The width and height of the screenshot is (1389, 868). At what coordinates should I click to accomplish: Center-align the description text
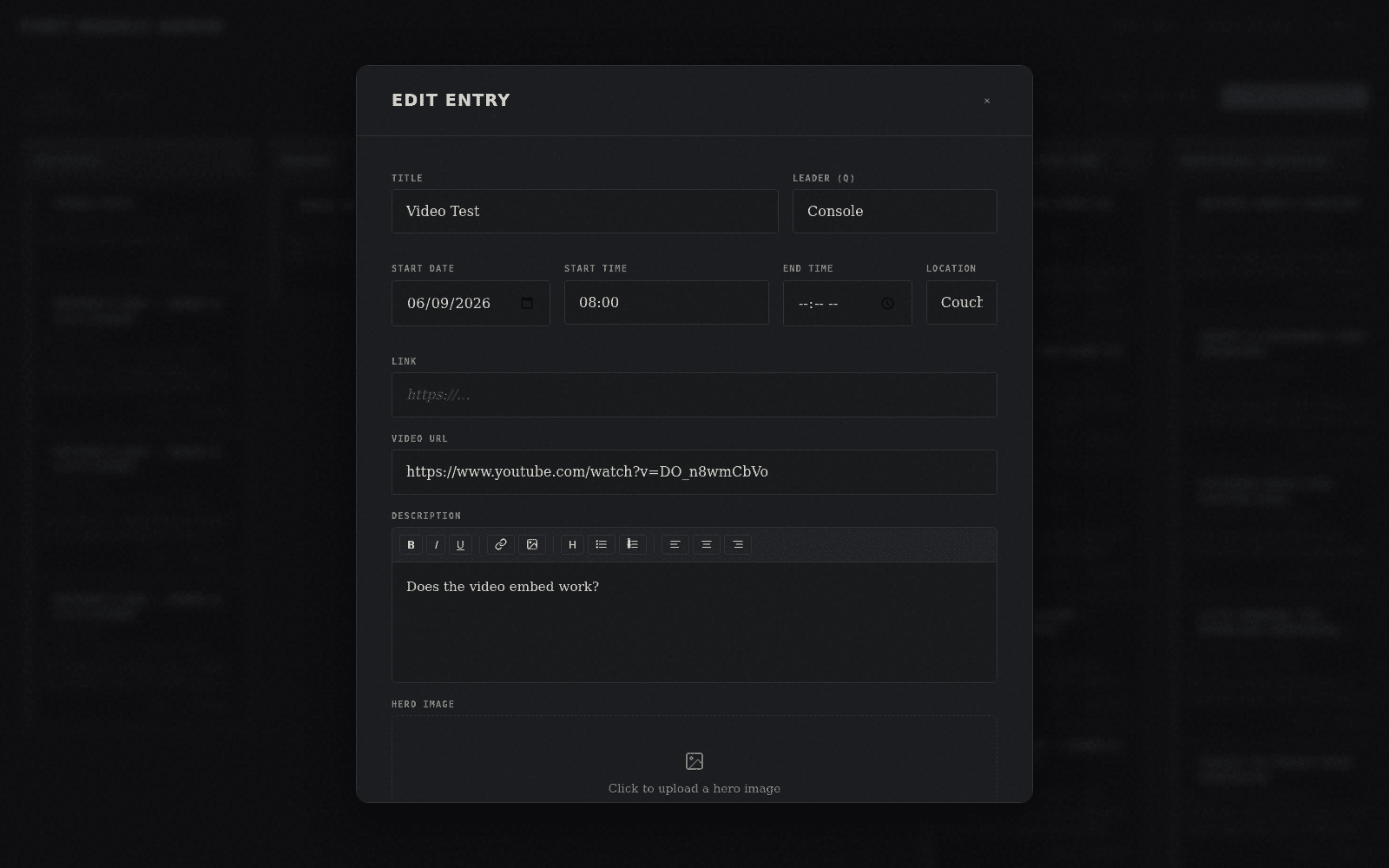[x=706, y=544]
